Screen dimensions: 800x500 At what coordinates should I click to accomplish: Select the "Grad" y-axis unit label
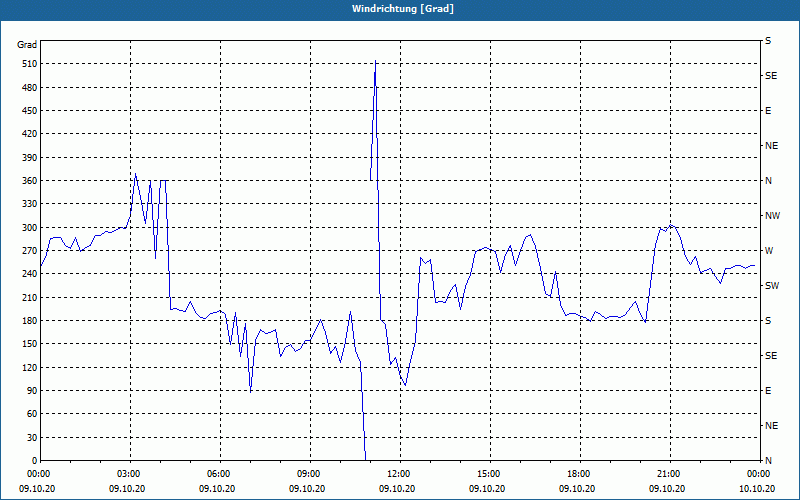(x=27, y=45)
